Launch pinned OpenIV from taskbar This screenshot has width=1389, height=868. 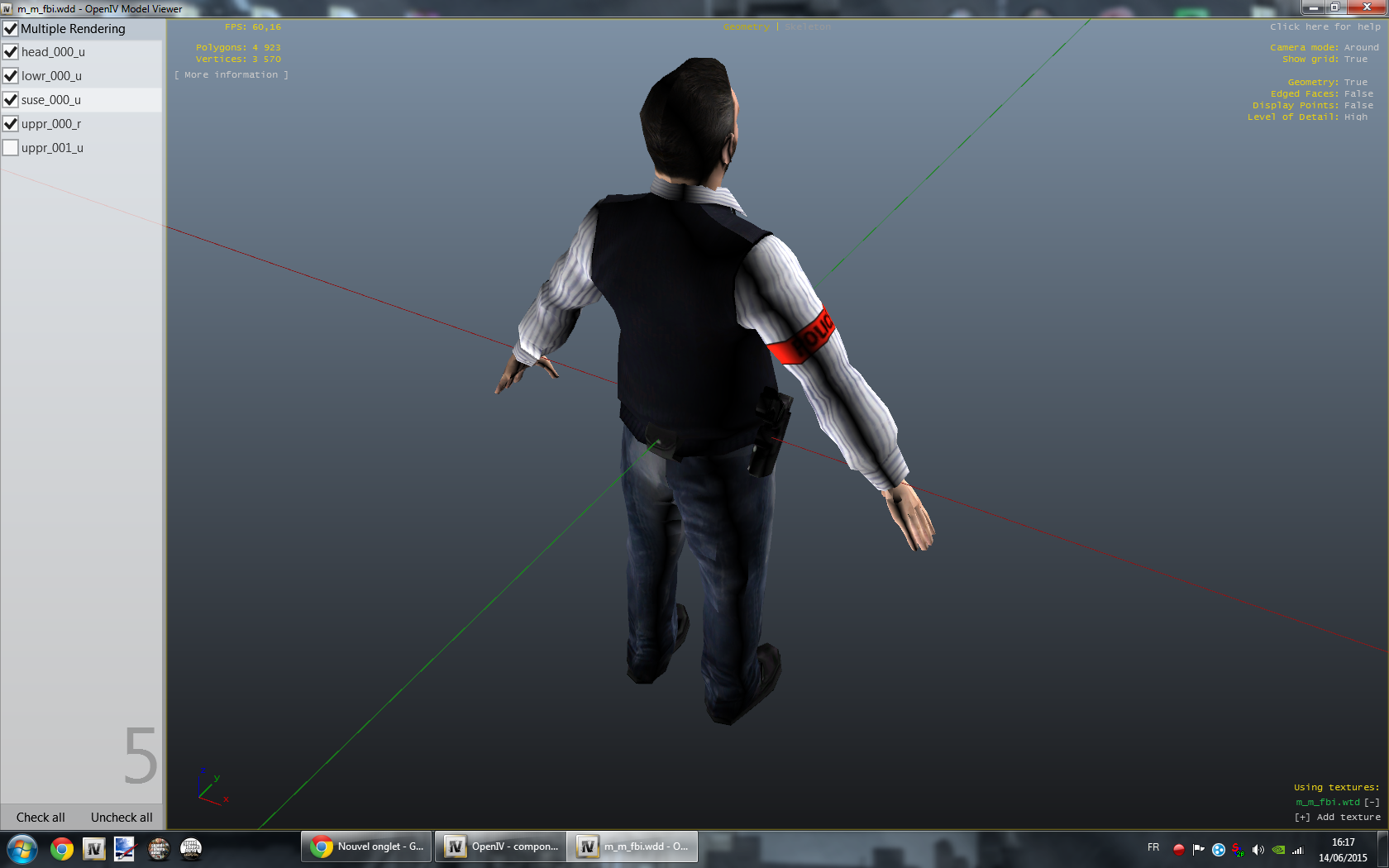click(93, 849)
